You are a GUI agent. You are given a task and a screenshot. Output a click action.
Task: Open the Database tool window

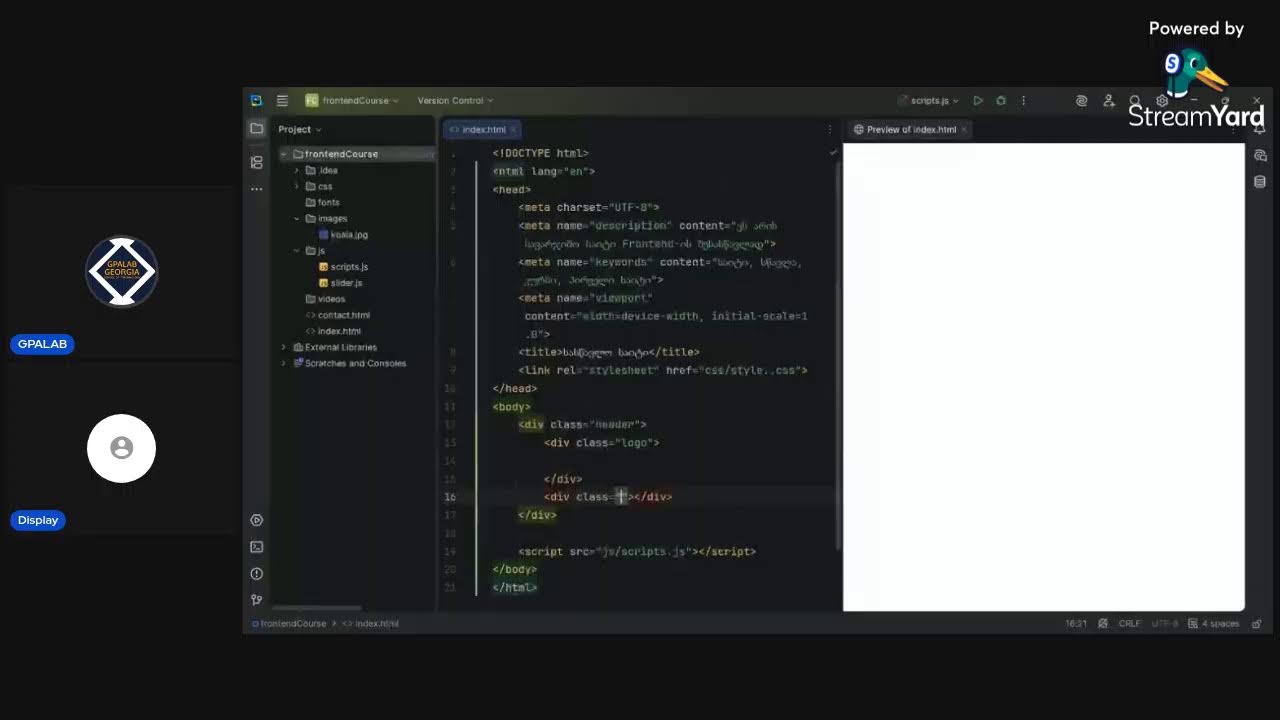1260,182
